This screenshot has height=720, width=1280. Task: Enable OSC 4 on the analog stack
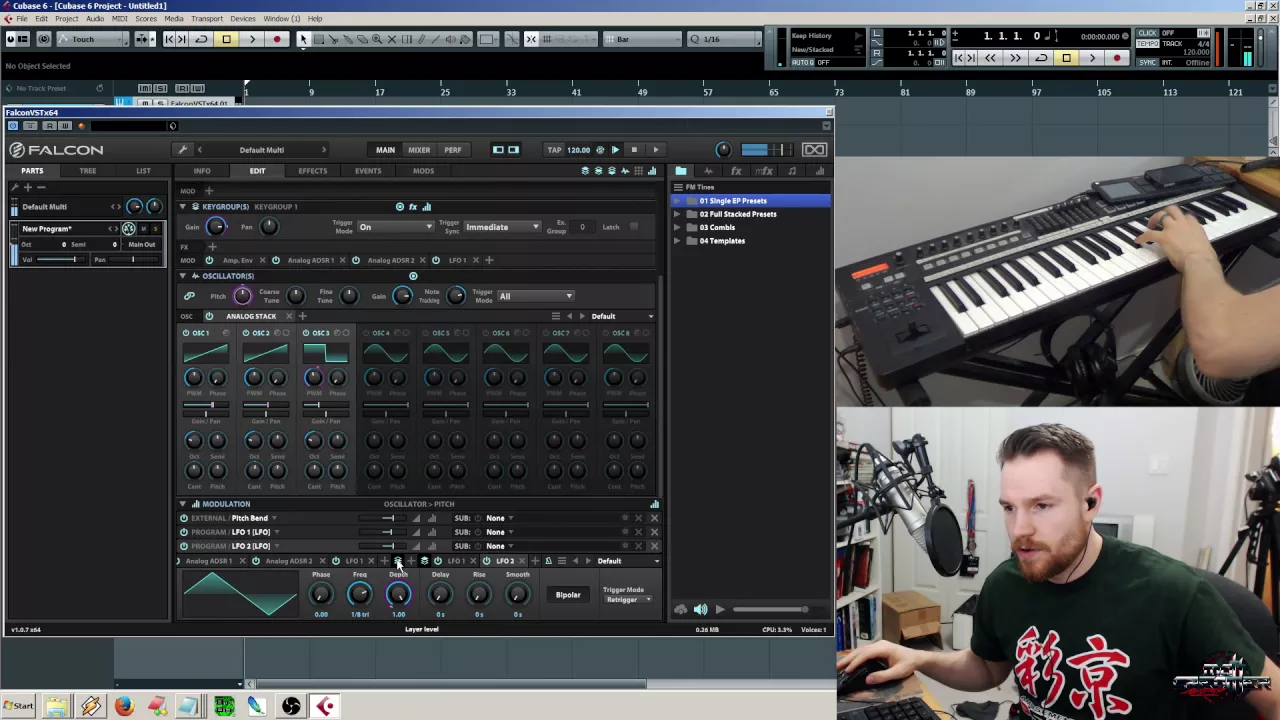pyautogui.click(x=365, y=333)
